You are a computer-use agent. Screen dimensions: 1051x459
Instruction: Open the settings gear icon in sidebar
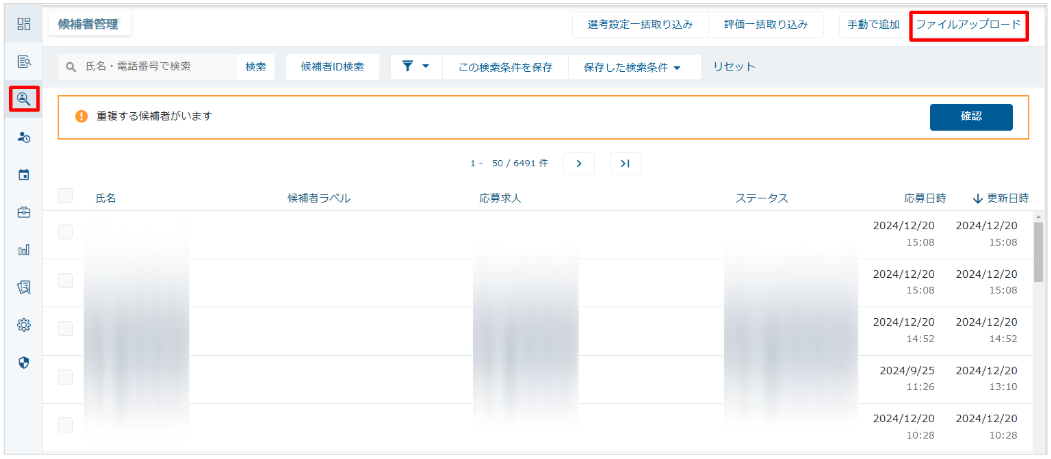pos(24,325)
